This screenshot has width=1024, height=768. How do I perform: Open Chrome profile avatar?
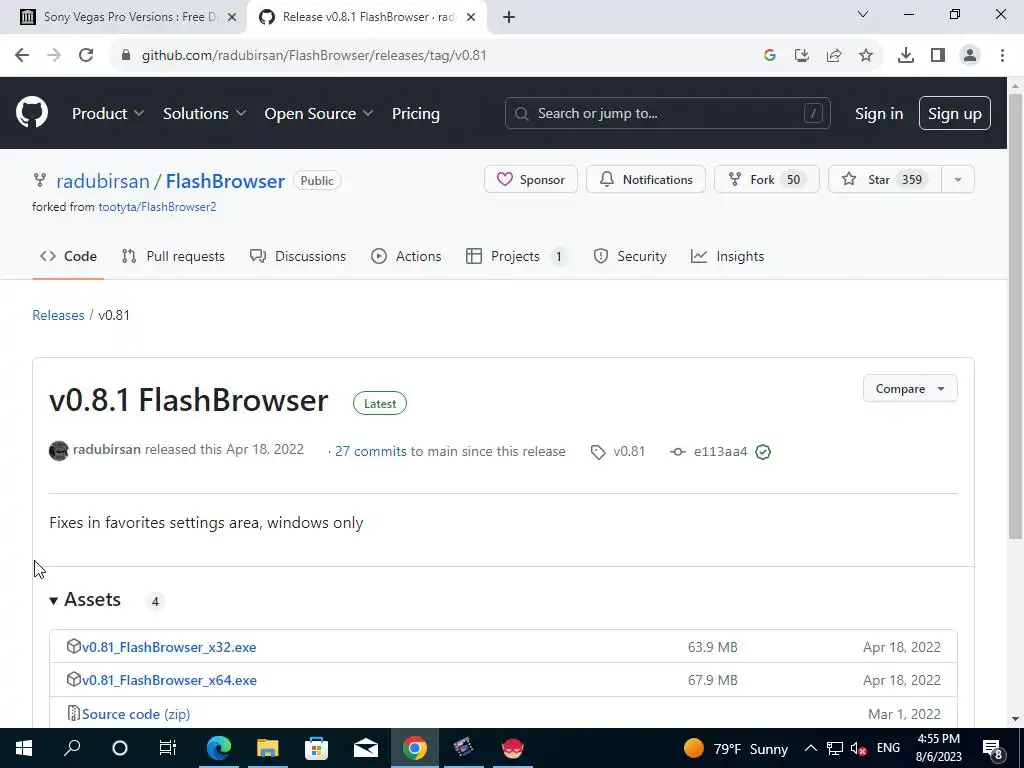[x=970, y=56]
